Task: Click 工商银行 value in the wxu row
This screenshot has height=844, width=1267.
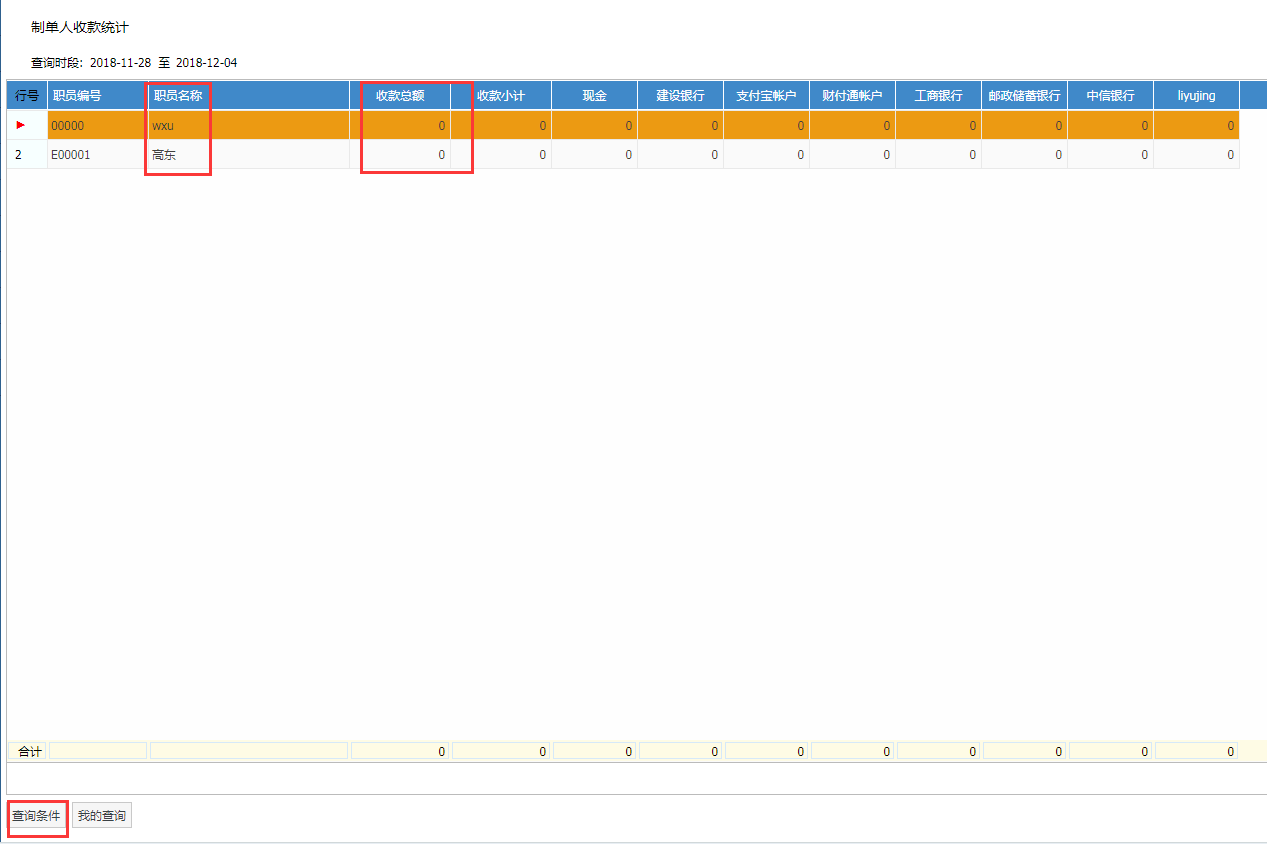Action: click(938, 126)
